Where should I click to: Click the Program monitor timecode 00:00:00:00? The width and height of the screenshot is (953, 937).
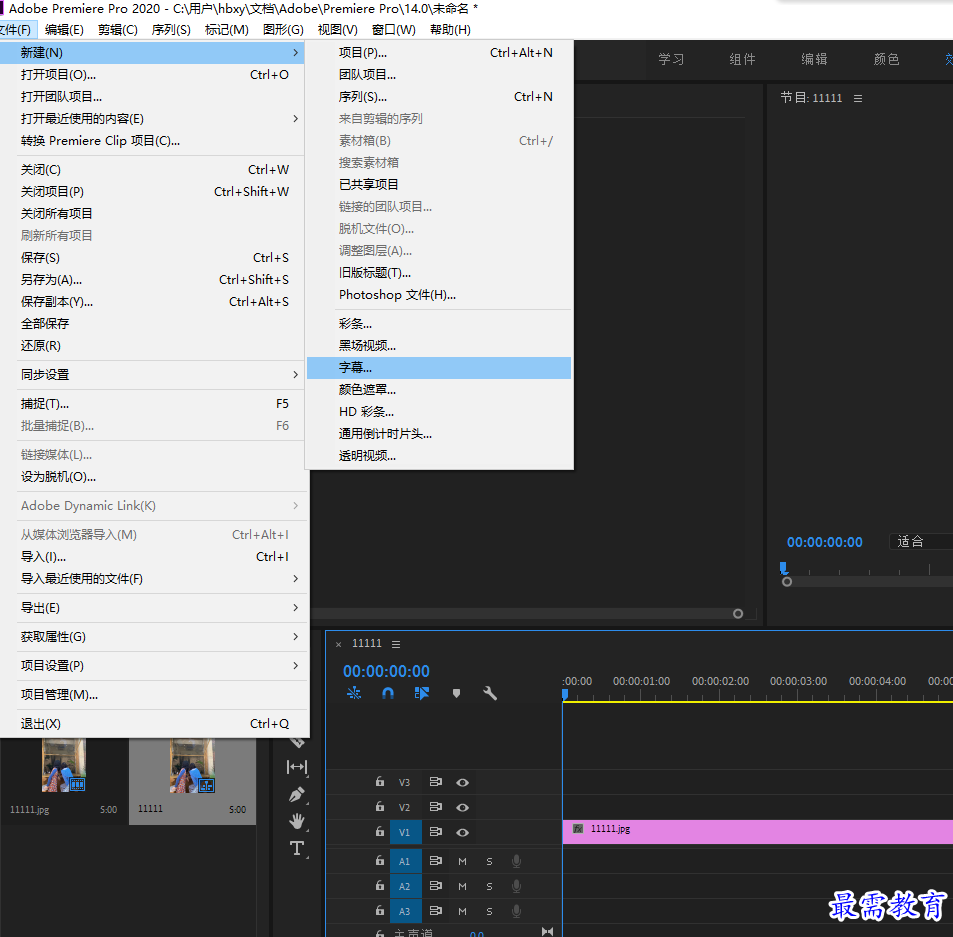pos(824,542)
